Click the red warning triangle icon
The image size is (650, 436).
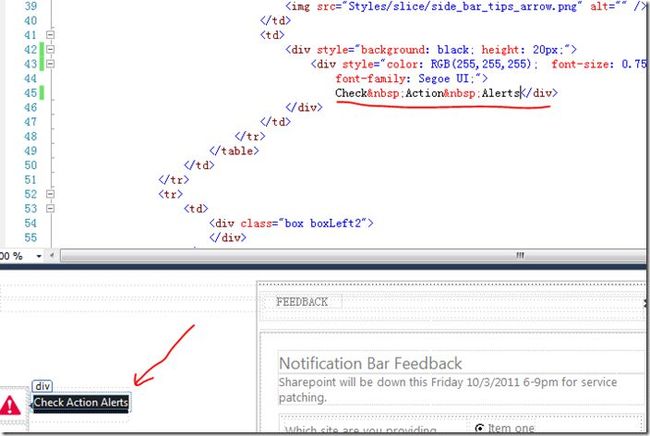(10, 405)
